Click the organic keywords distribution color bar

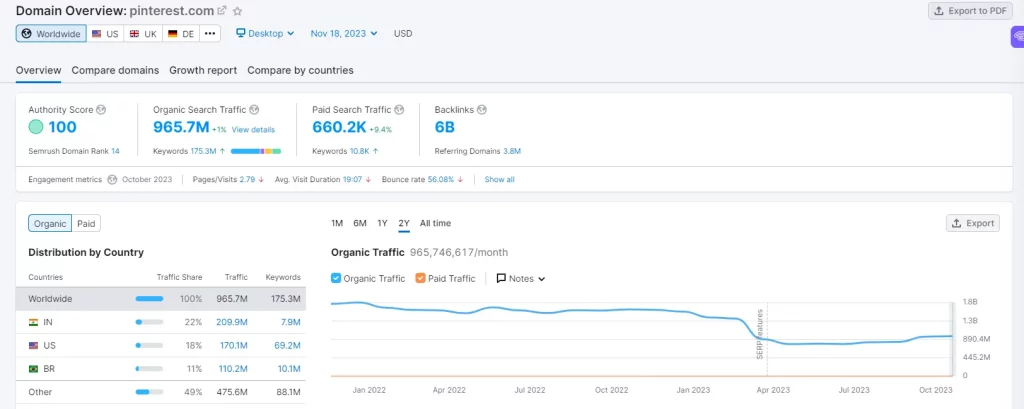coord(256,151)
